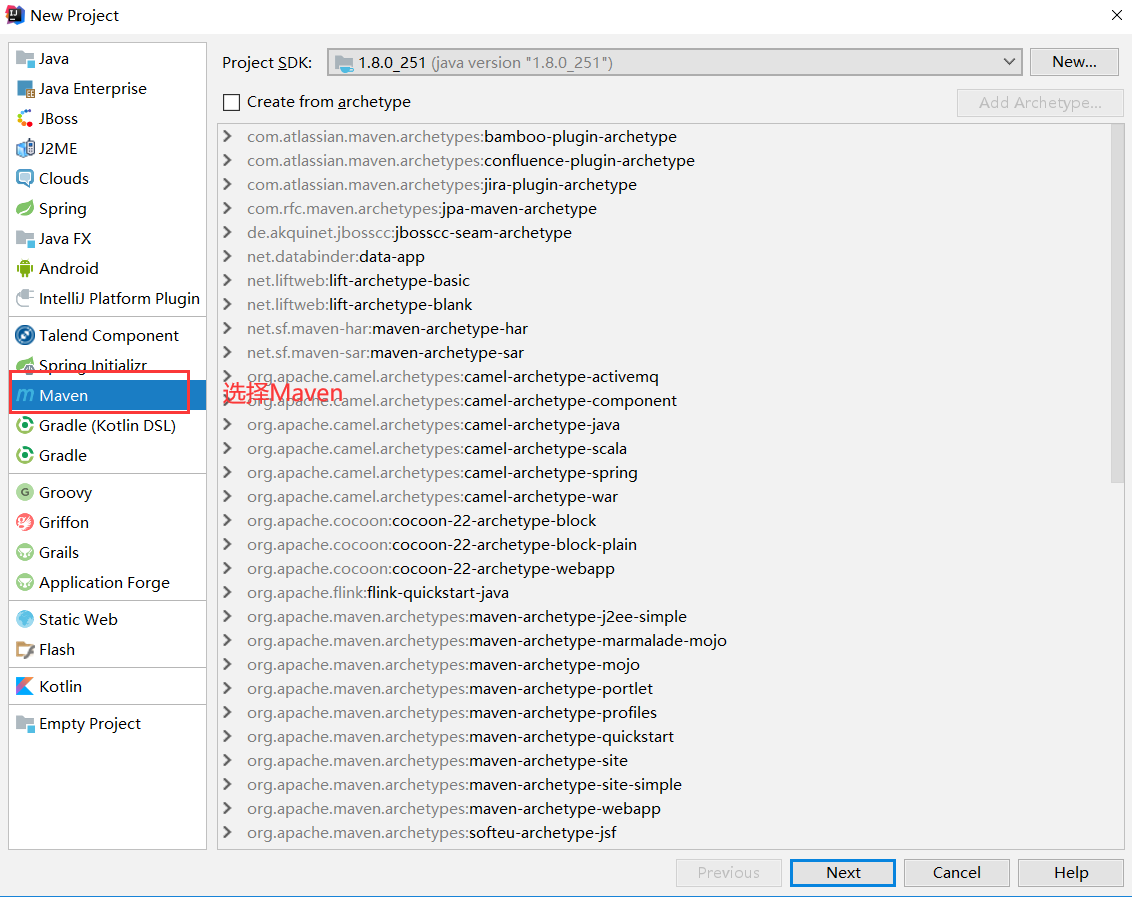The height and width of the screenshot is (903, 1132).
Task: Expand the jira-plugin-archetype node
Action: pos(227,183)
